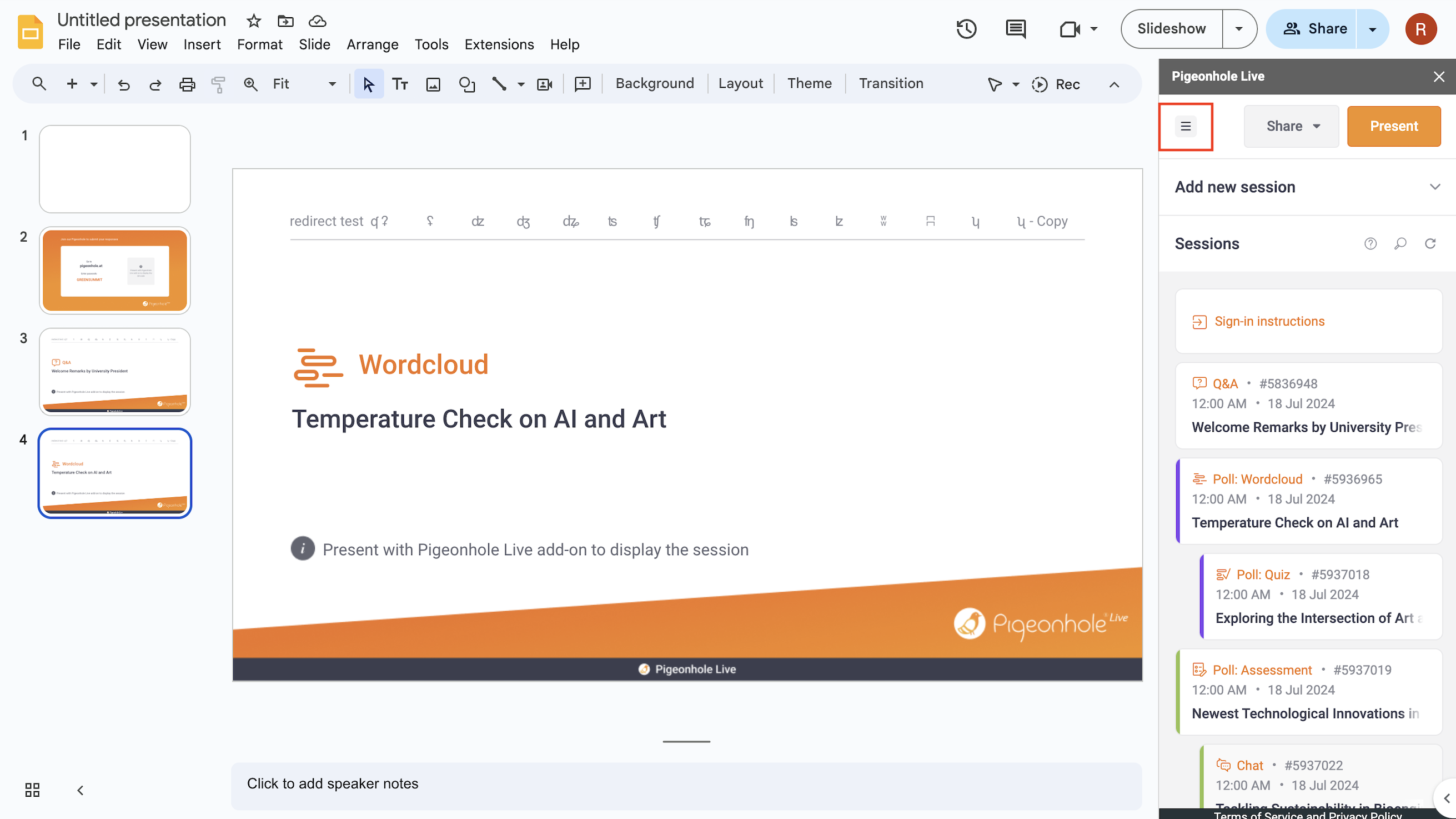
Task: Start recording with Rec button
Action: (1056, 84)
